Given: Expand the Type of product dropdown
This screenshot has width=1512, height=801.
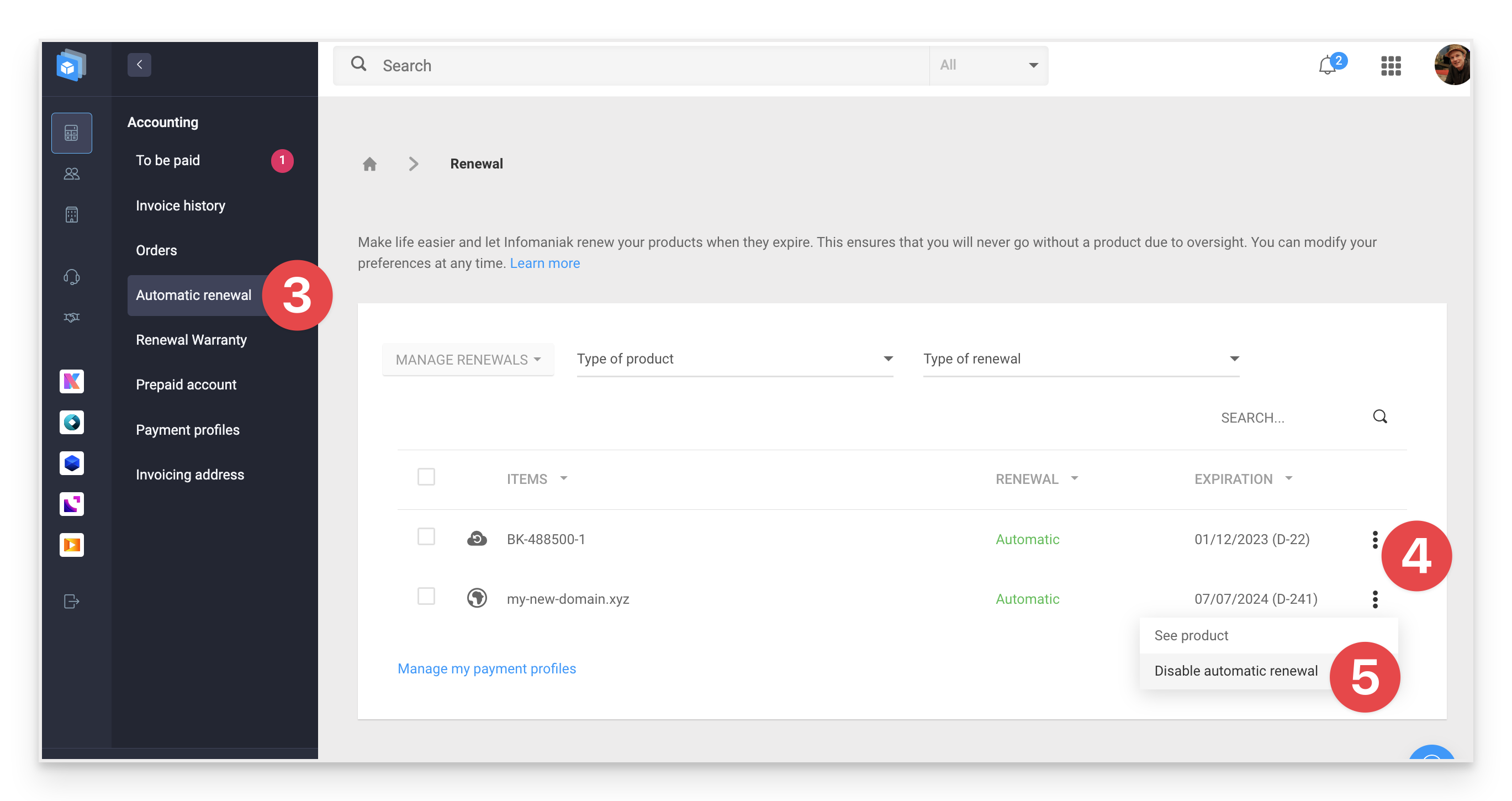Looking at the screenshot, I should tap(735, 359).
